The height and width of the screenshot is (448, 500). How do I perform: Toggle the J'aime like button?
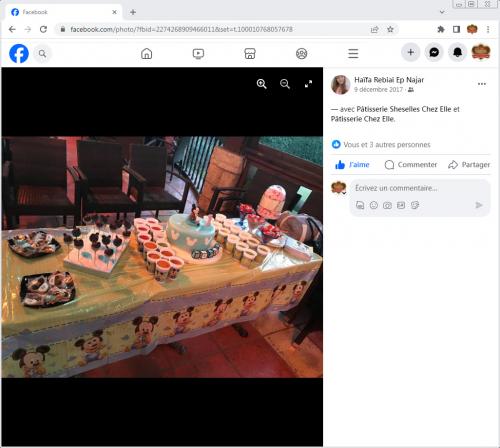click(x=352, y=165)
